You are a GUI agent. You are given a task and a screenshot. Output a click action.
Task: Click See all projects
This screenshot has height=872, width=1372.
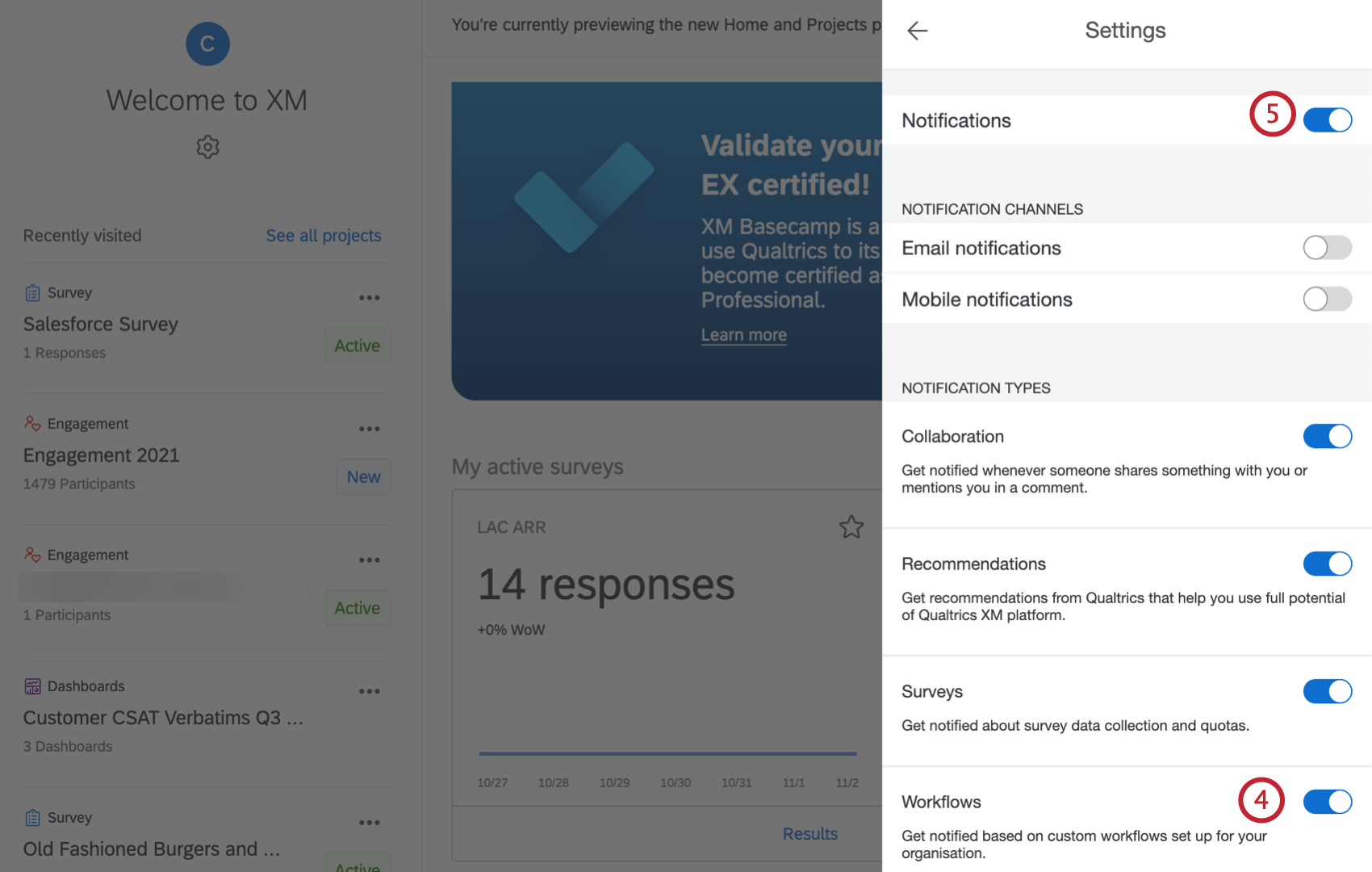click(x=323, y=235)
